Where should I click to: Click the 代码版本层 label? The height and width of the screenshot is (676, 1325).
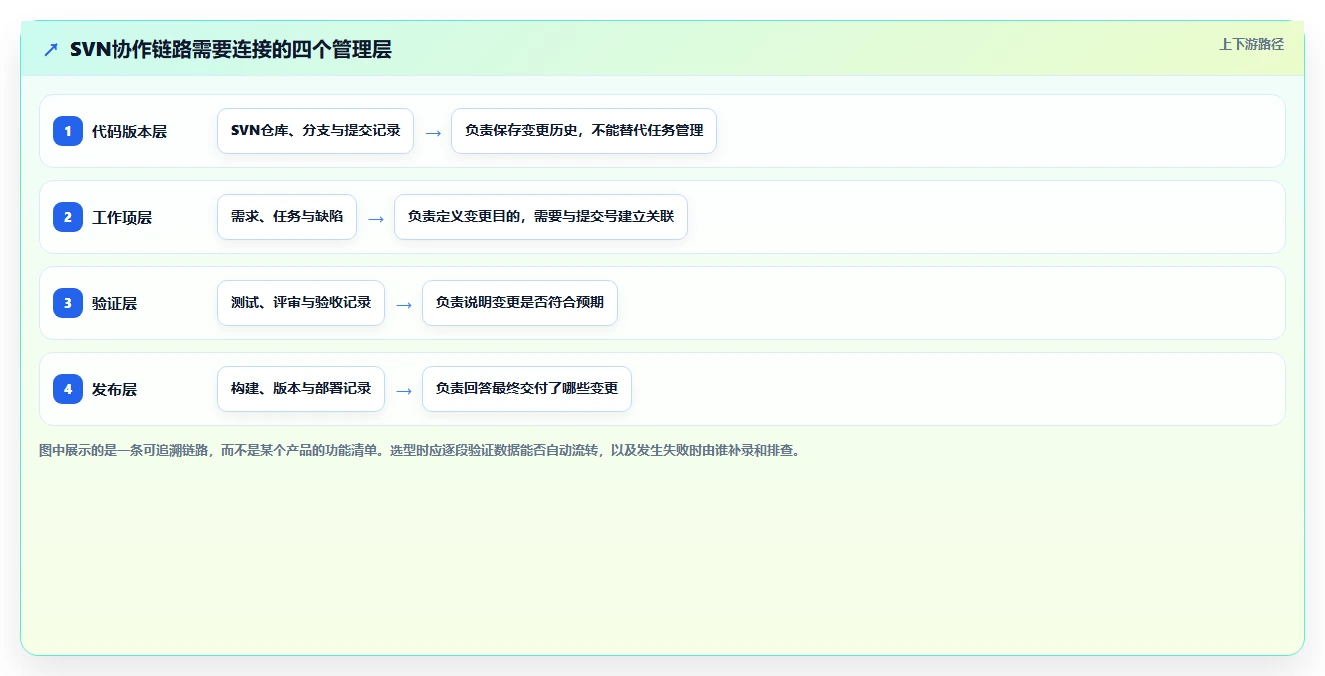pyautogui.click(x=129, y=131)
